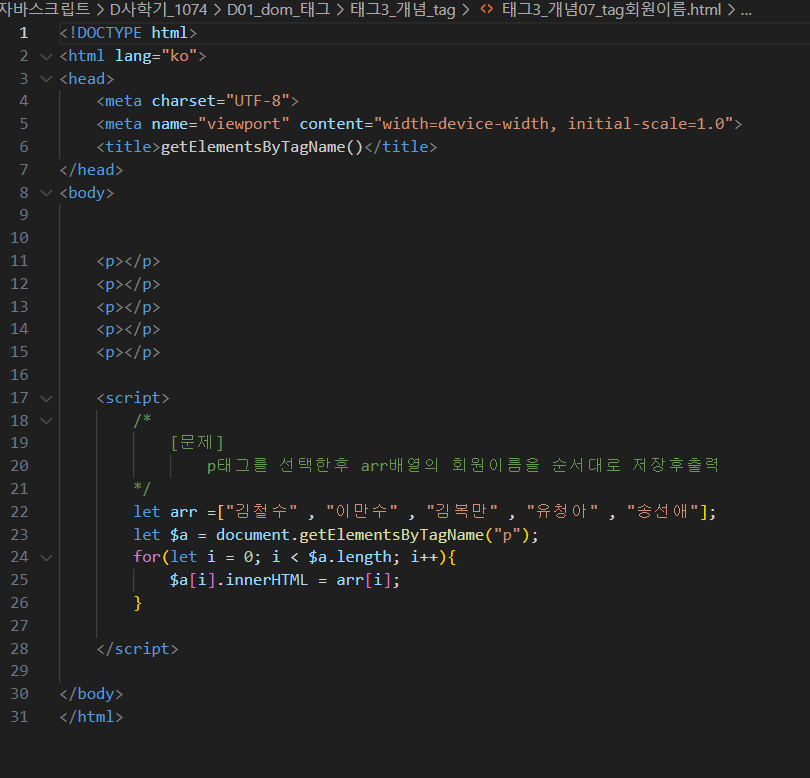Image resolution: width=810 pixels, height=778 pixels.
Task: Click line number 1 in the gutter
Action: 24,33
